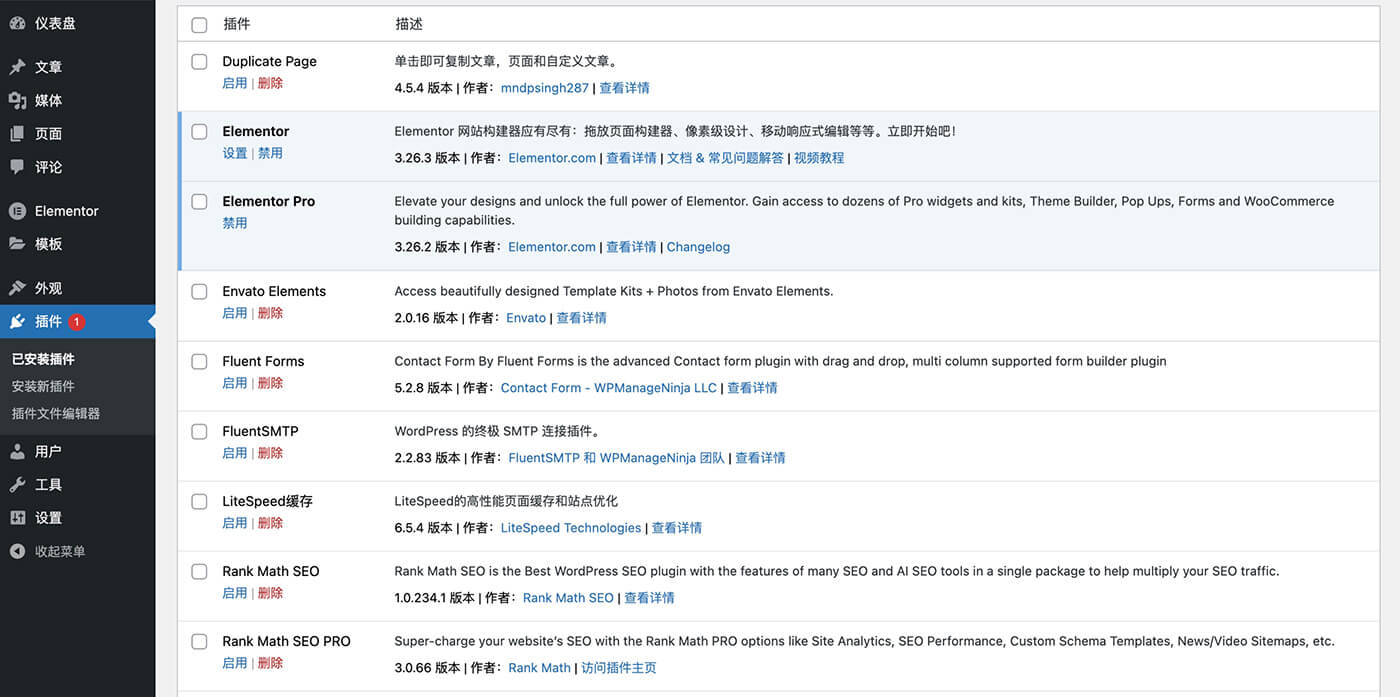Click the Pages icon in sidebar
The image size is (1400, 697).
tap(17, 133)
